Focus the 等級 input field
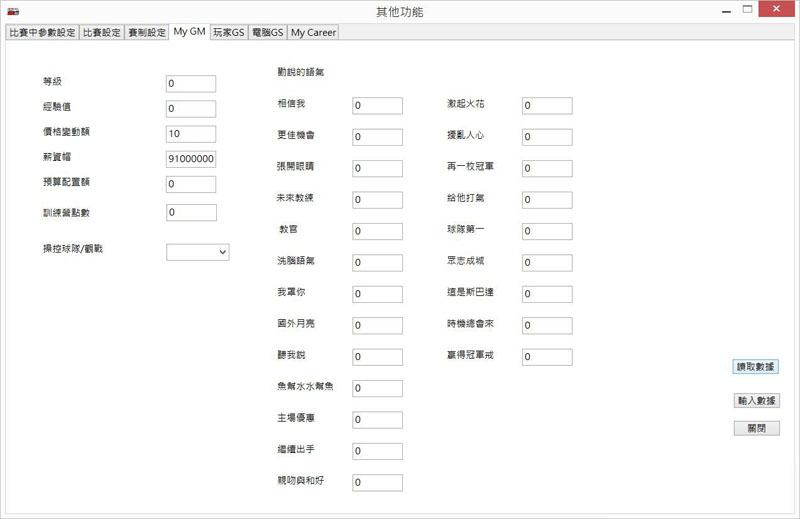Screen dimensions: 800x519 (x=191, y=84)
